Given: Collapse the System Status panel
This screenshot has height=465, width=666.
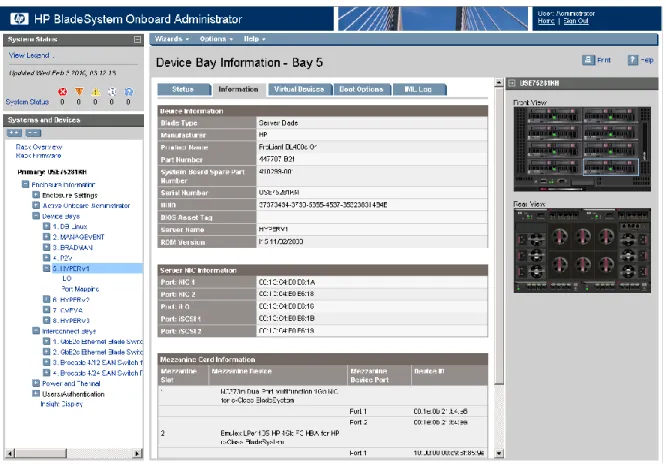Looking at the screenshot, I should (137, 39).
